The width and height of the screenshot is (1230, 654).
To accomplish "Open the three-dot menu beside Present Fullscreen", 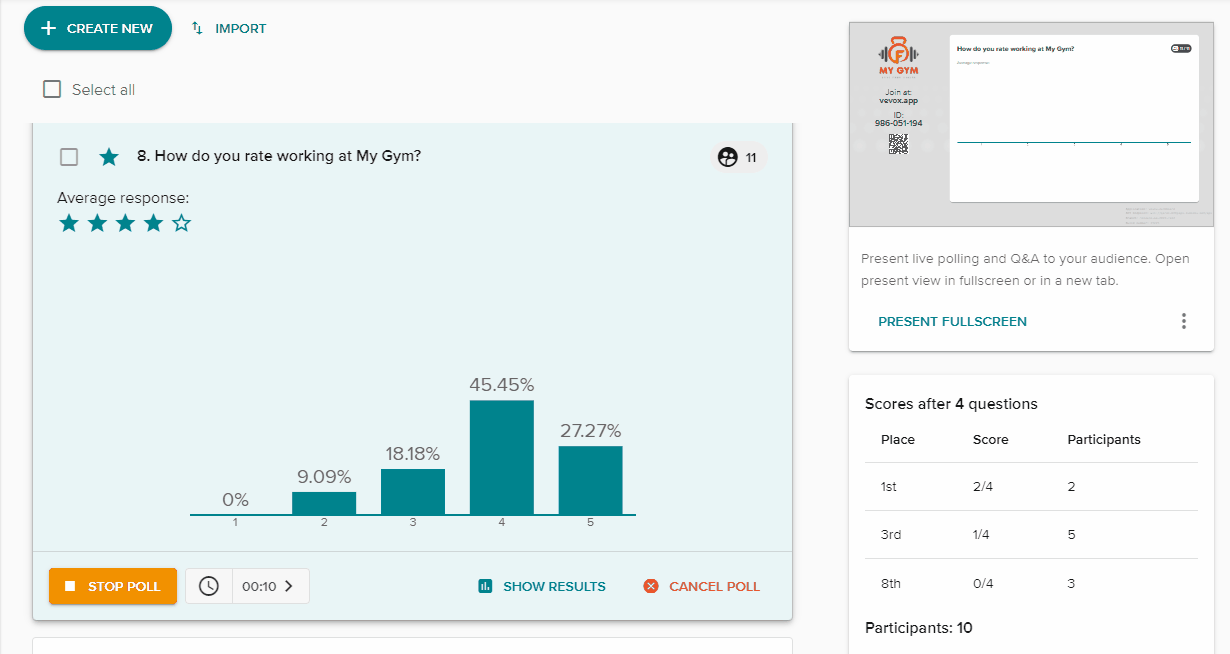I will click(x=1183, y=321).
